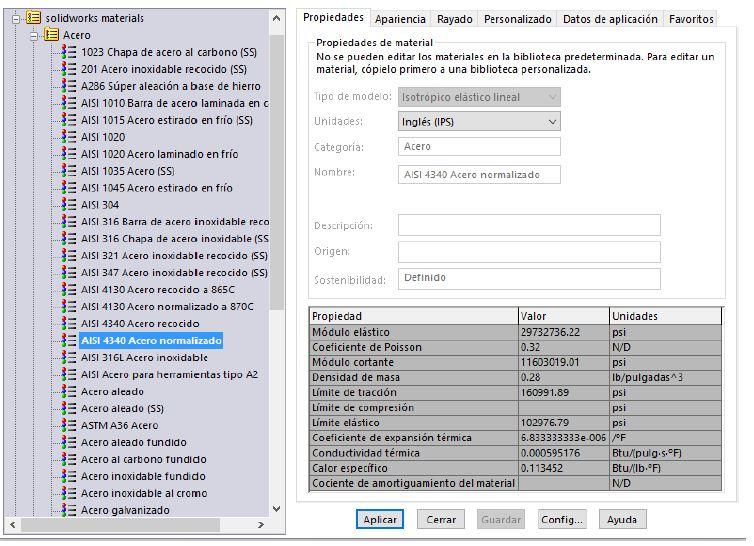This screenshot has width=754, height=546.
Task: Click the material icon beside AISI 304
Action: (69, 205)
